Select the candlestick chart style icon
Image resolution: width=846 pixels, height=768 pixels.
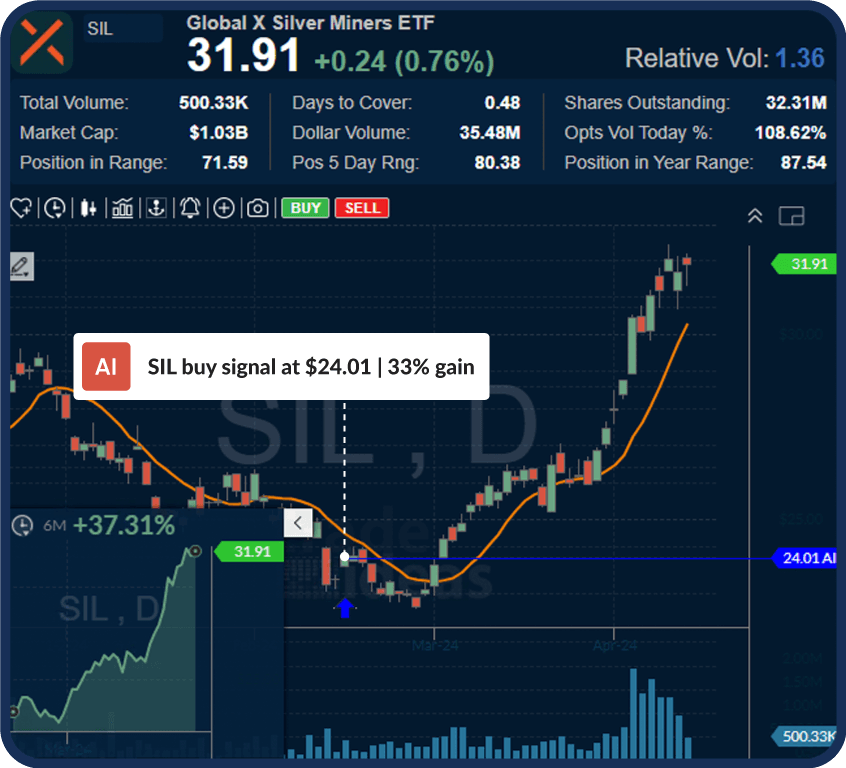88,208
